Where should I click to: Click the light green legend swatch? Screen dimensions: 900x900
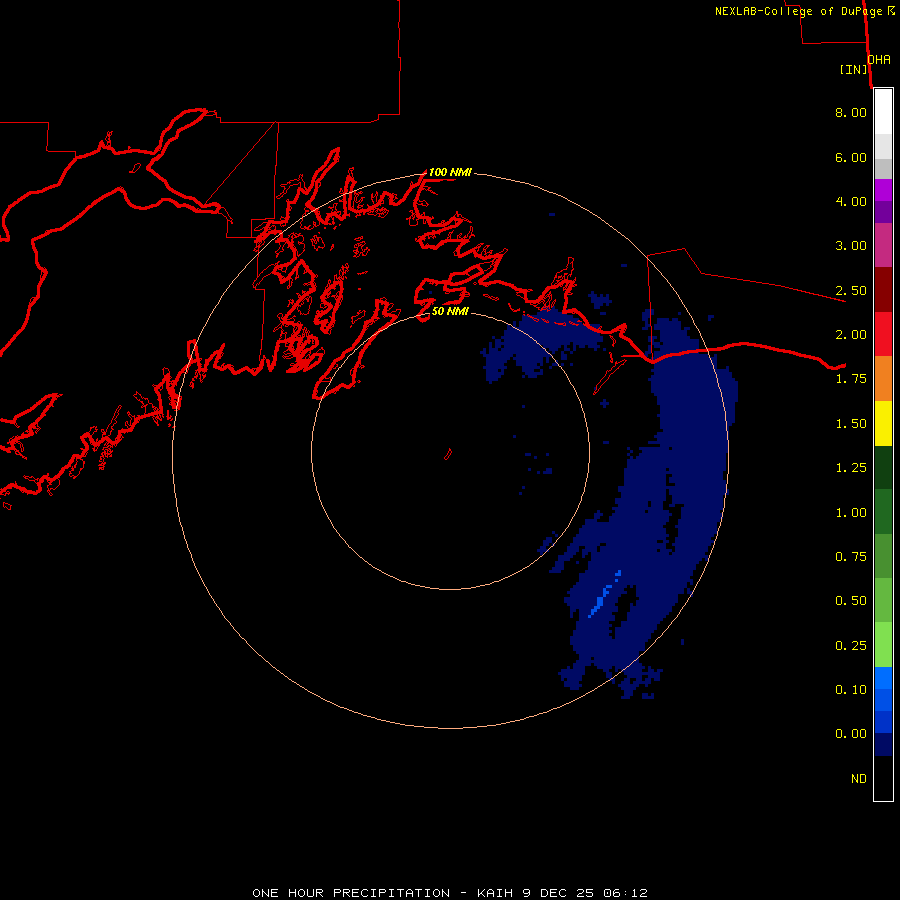[883, 645]
